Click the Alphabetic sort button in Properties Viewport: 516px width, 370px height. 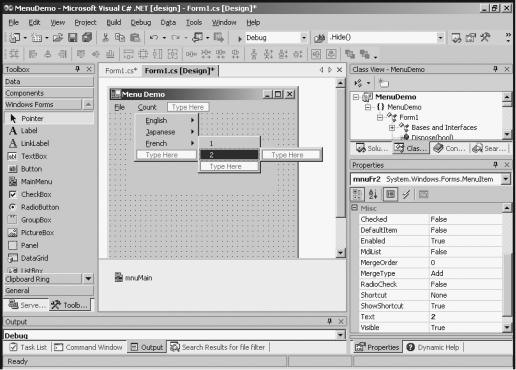click(x=373, y=194)
